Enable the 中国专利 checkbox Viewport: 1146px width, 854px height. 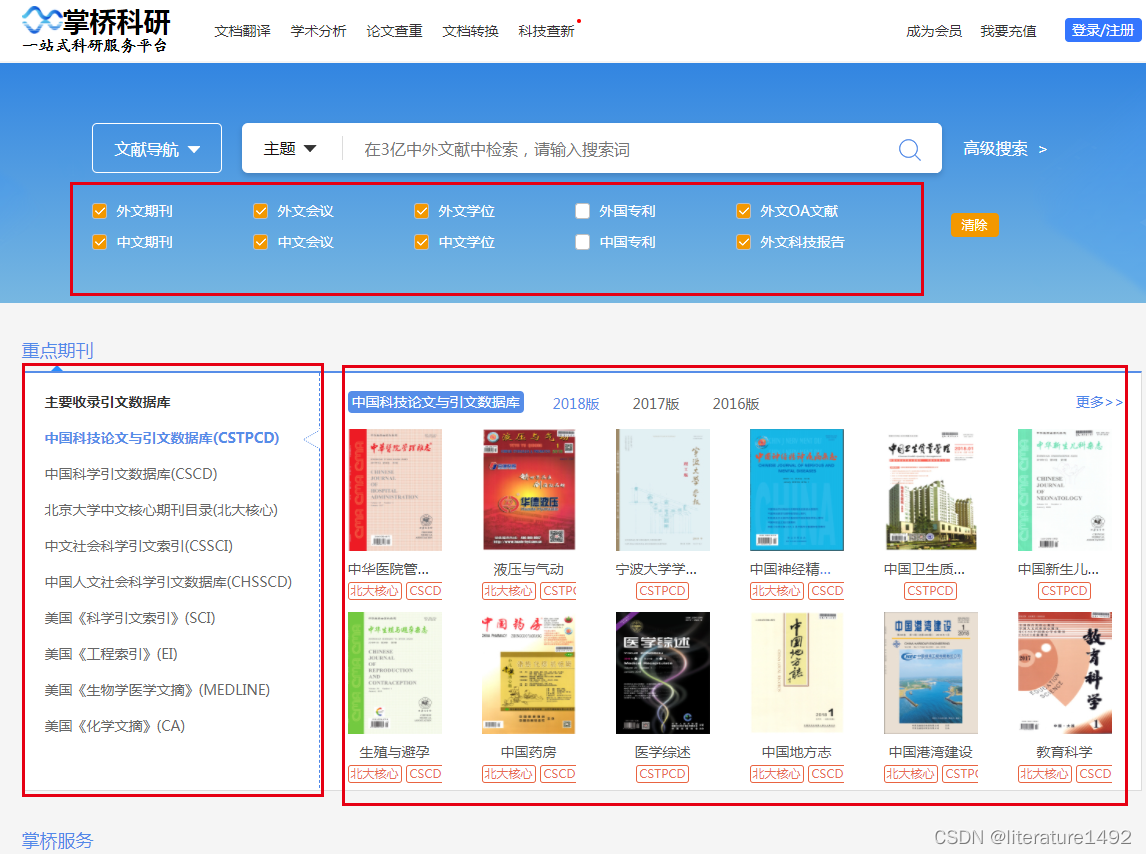tap(583, 242)
